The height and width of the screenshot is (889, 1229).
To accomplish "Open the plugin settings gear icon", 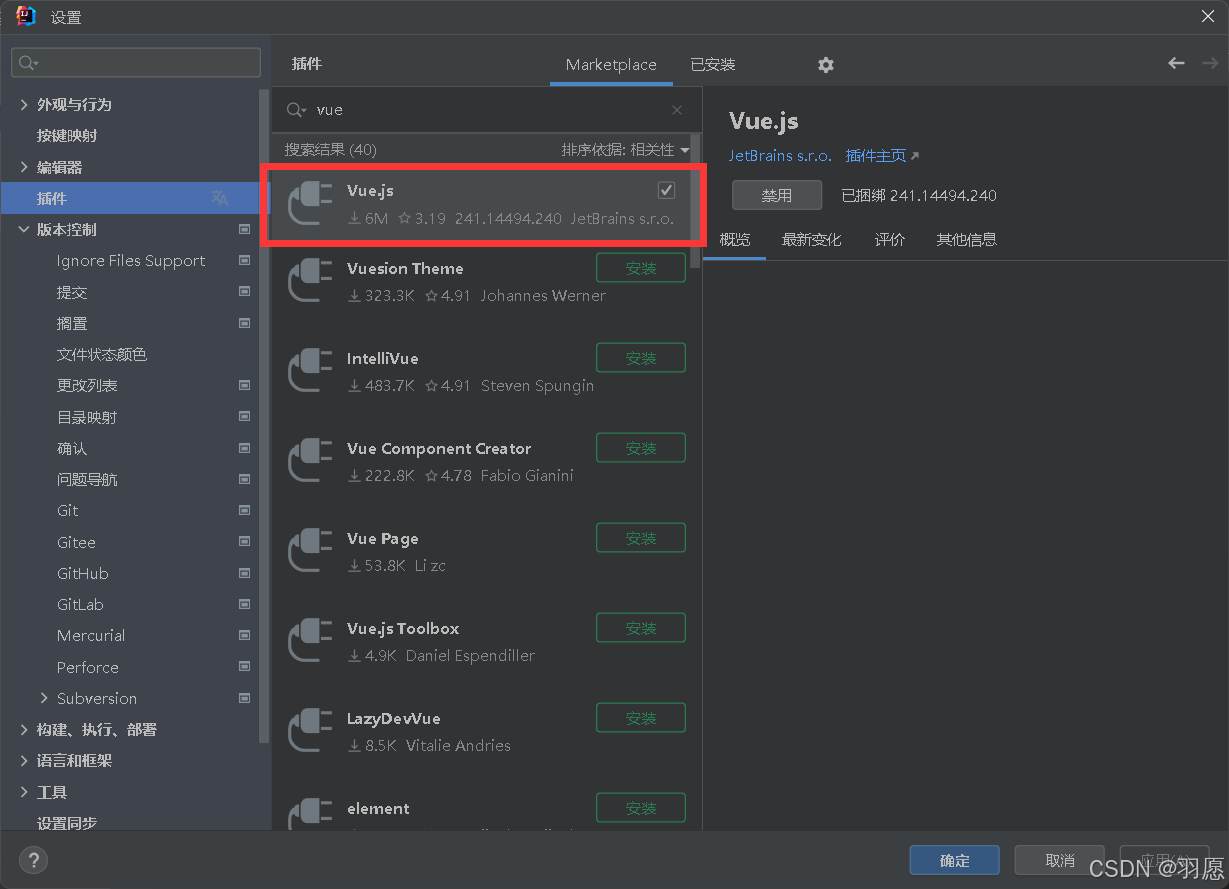I will pos(825,64).
